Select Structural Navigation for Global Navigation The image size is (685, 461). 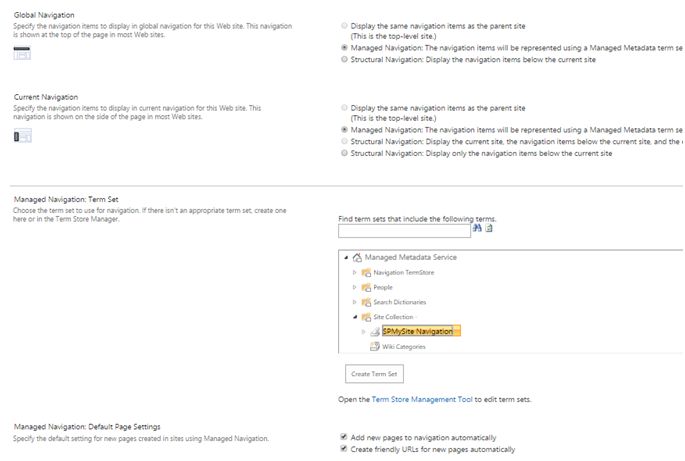(x=345, y=60)
